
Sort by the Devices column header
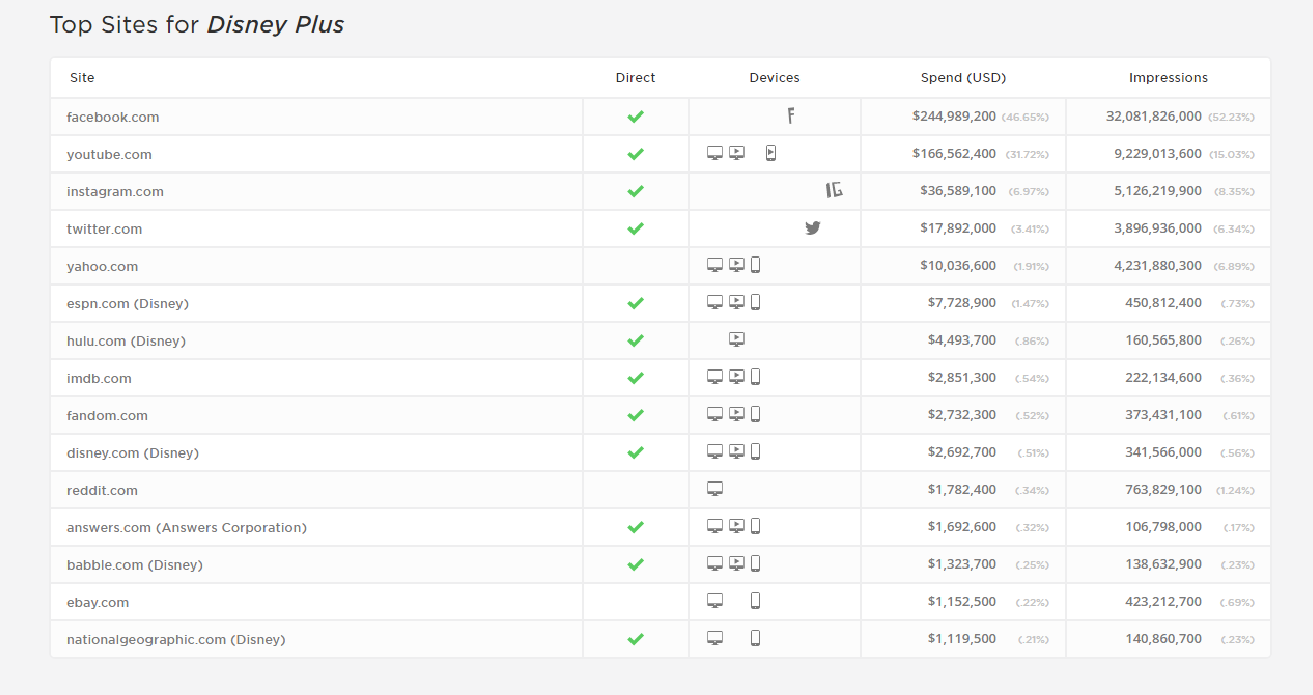(x=774, y=77)
